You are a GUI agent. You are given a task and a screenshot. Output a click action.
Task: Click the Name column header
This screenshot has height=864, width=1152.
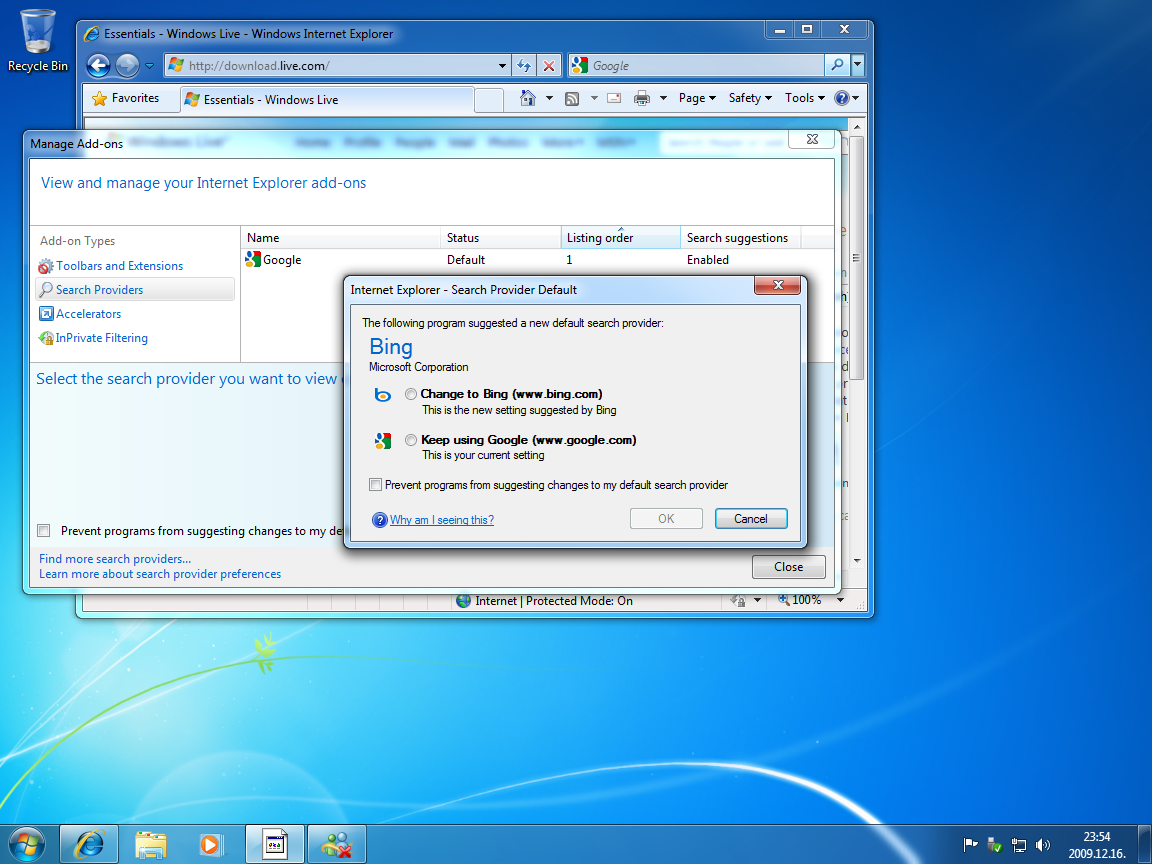pos(340,238)
